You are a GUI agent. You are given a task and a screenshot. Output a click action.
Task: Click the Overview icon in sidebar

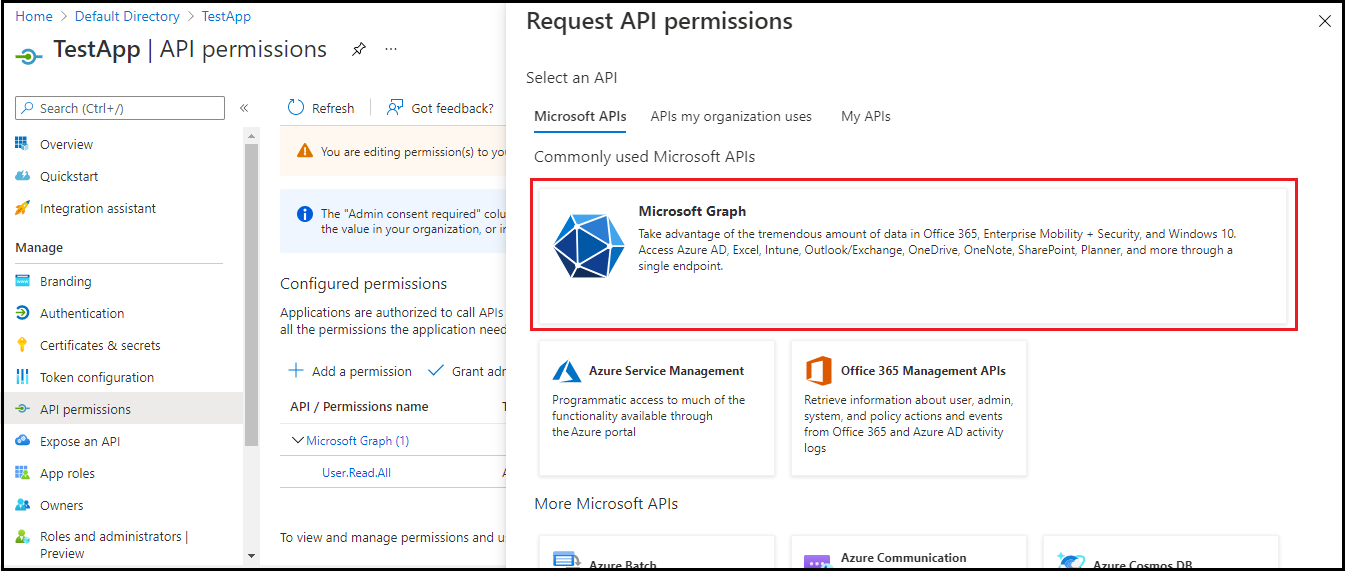[22, 144]
